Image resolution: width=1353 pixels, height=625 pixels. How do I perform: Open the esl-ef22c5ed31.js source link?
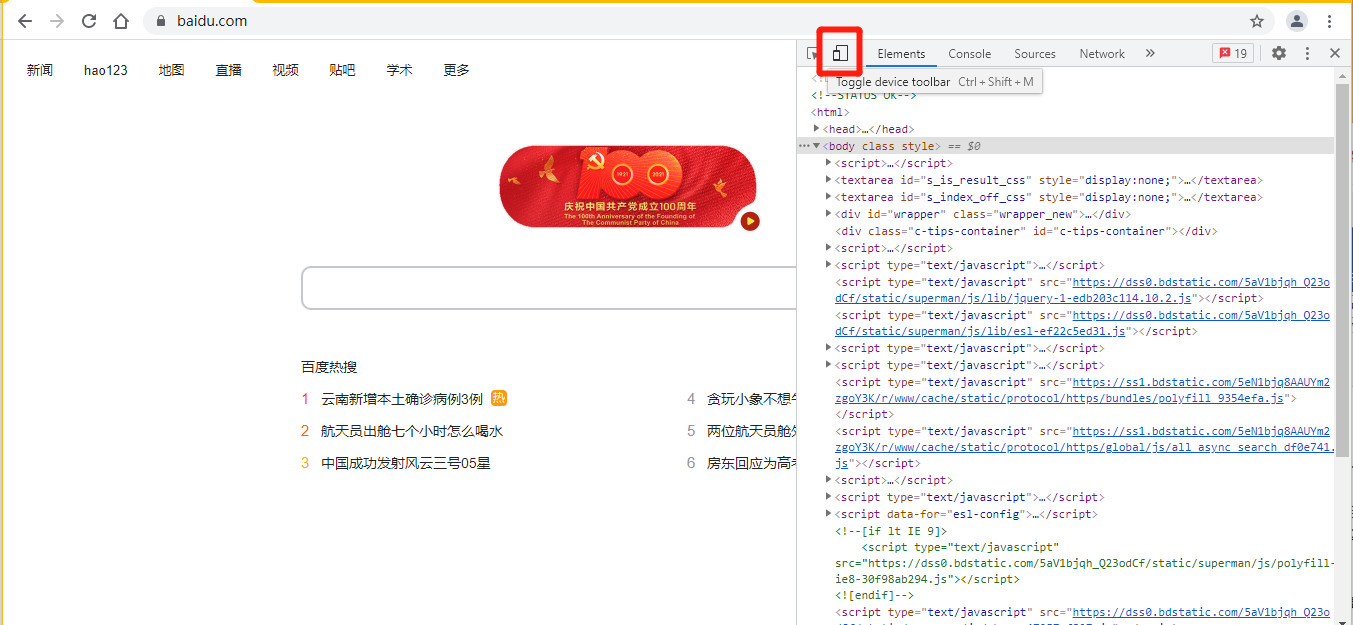(1083, 323)
